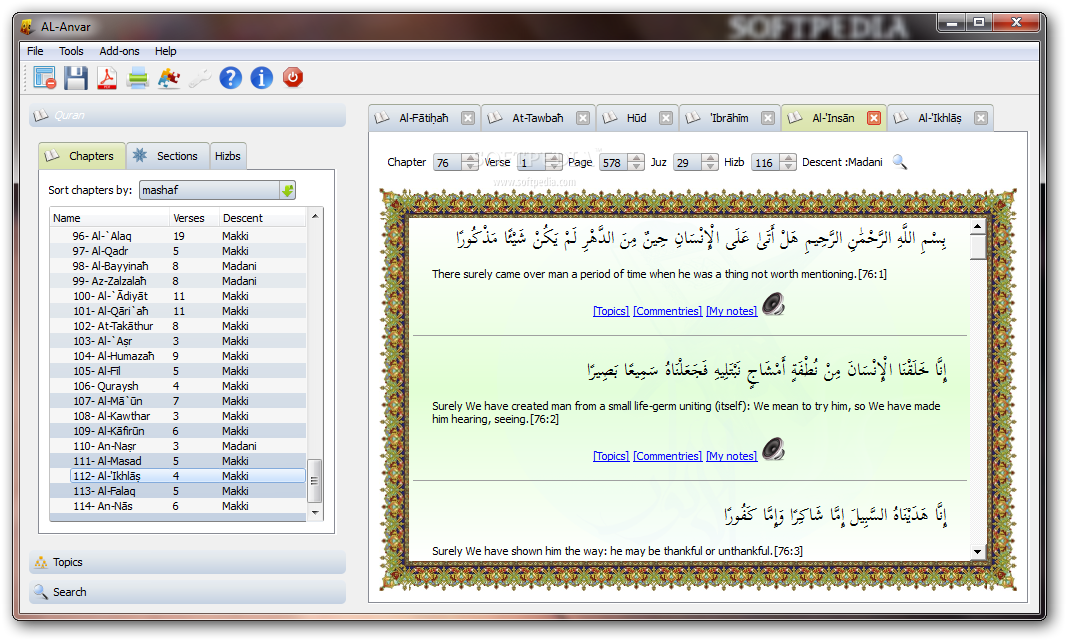Open Commentries link for verse 76:2
Viewport: 1067px width, 641px height.
pos(667,456)
